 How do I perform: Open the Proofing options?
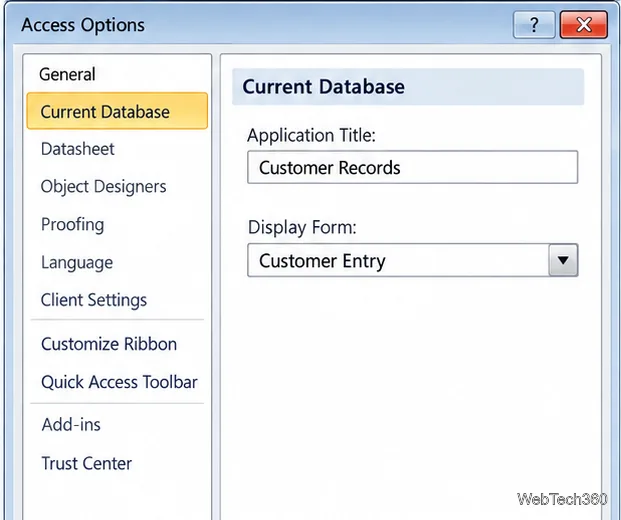pos(72,225)
